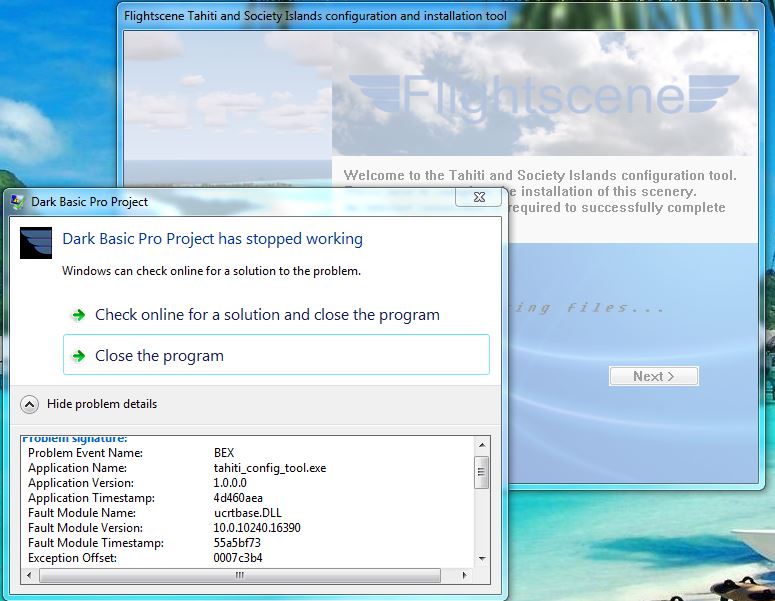Select the fault module version '10.0.10240.16390'
This screenshot has height=601, width=775.
(x=257, y=528)
